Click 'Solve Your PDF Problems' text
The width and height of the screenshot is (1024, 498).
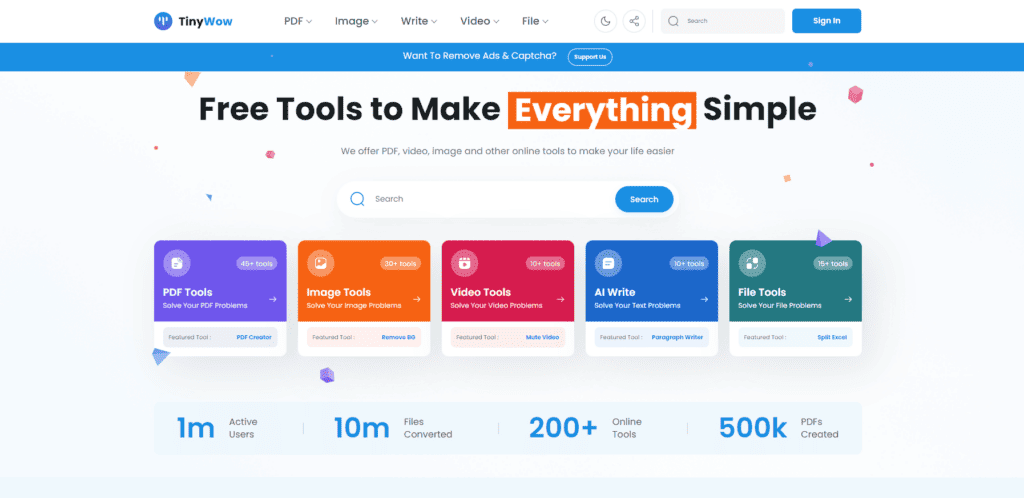click(204, 305)
